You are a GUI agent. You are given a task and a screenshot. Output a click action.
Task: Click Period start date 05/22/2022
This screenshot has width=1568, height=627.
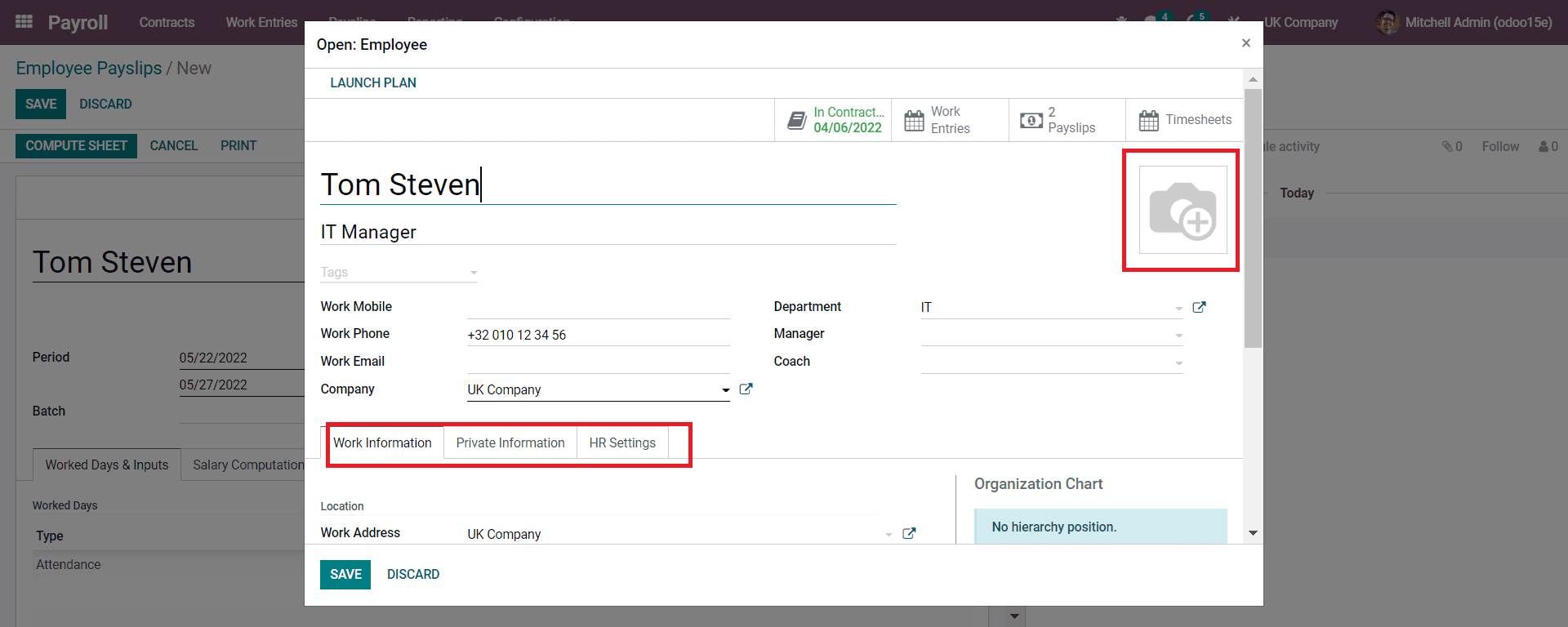[213, 358]
